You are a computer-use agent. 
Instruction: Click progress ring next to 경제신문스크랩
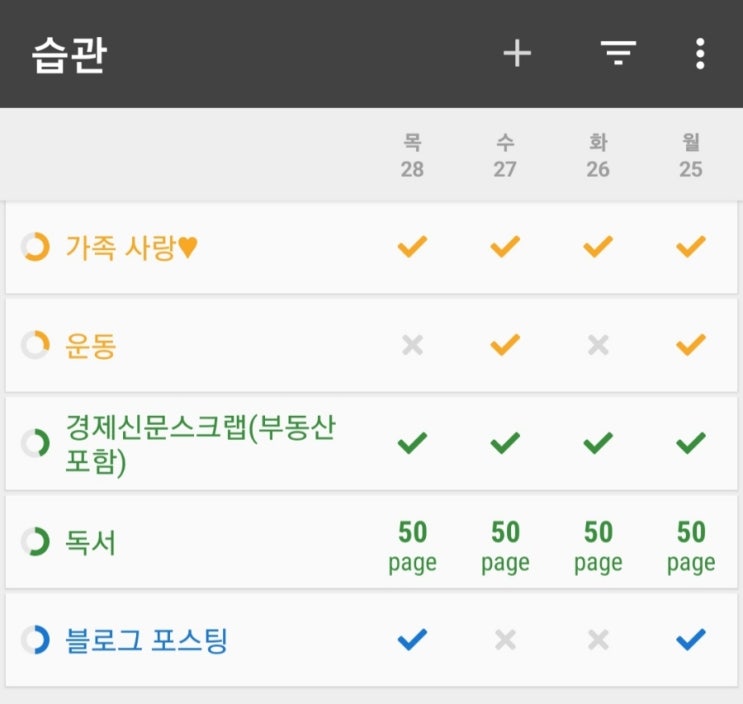36,443
